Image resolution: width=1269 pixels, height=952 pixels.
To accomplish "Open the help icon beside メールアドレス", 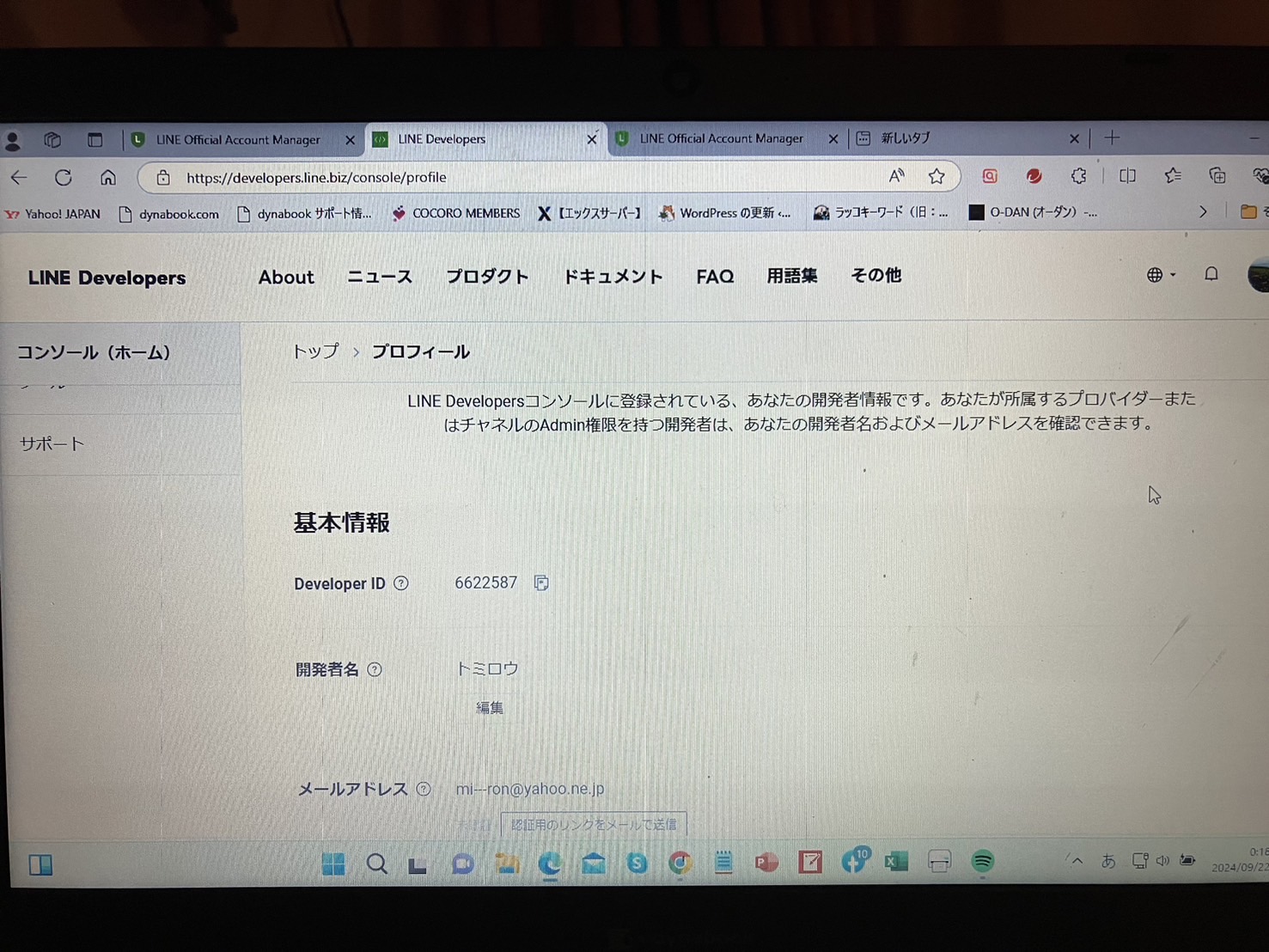I will click(x=424, y=789).
